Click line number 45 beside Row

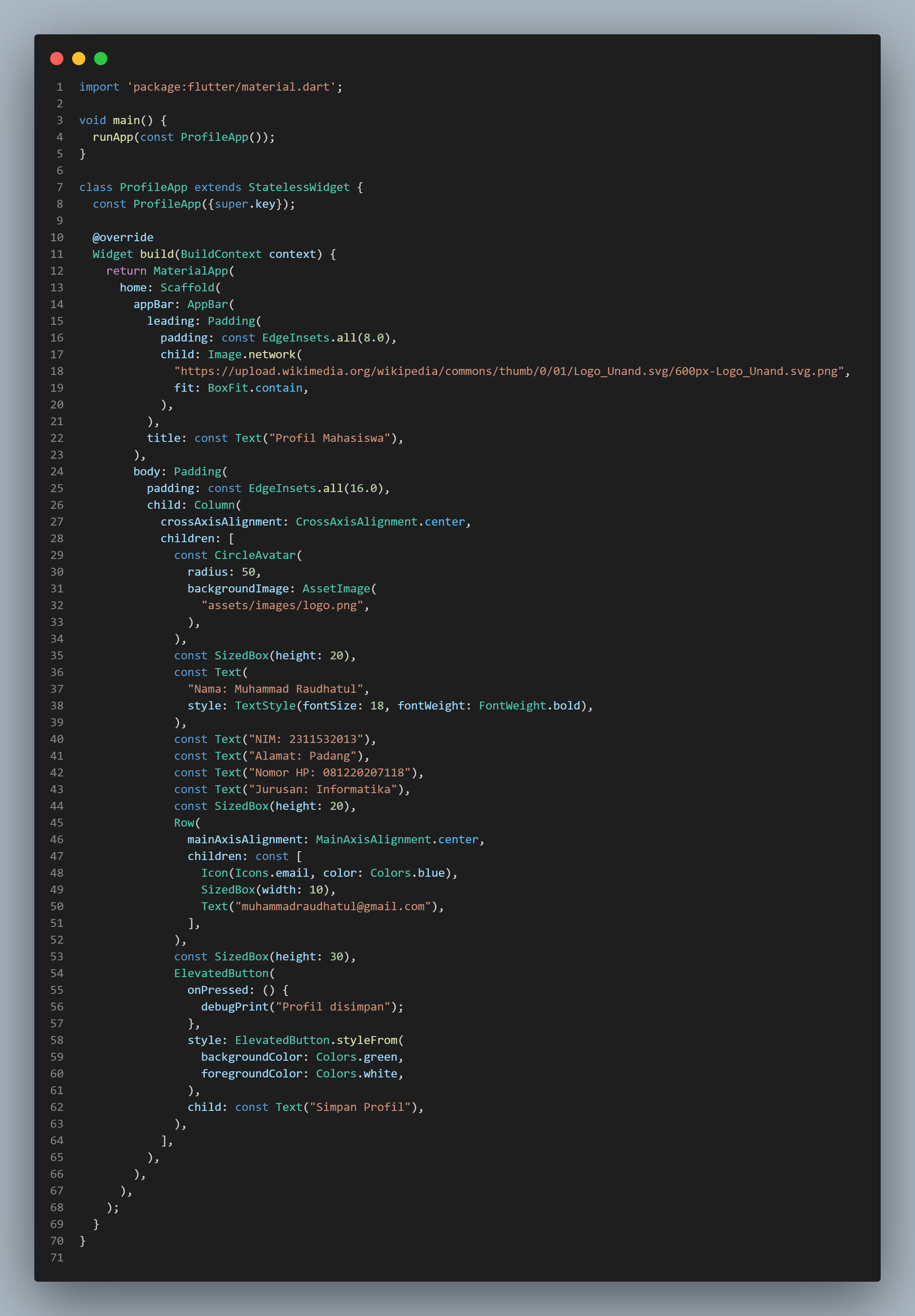(57, 823)
